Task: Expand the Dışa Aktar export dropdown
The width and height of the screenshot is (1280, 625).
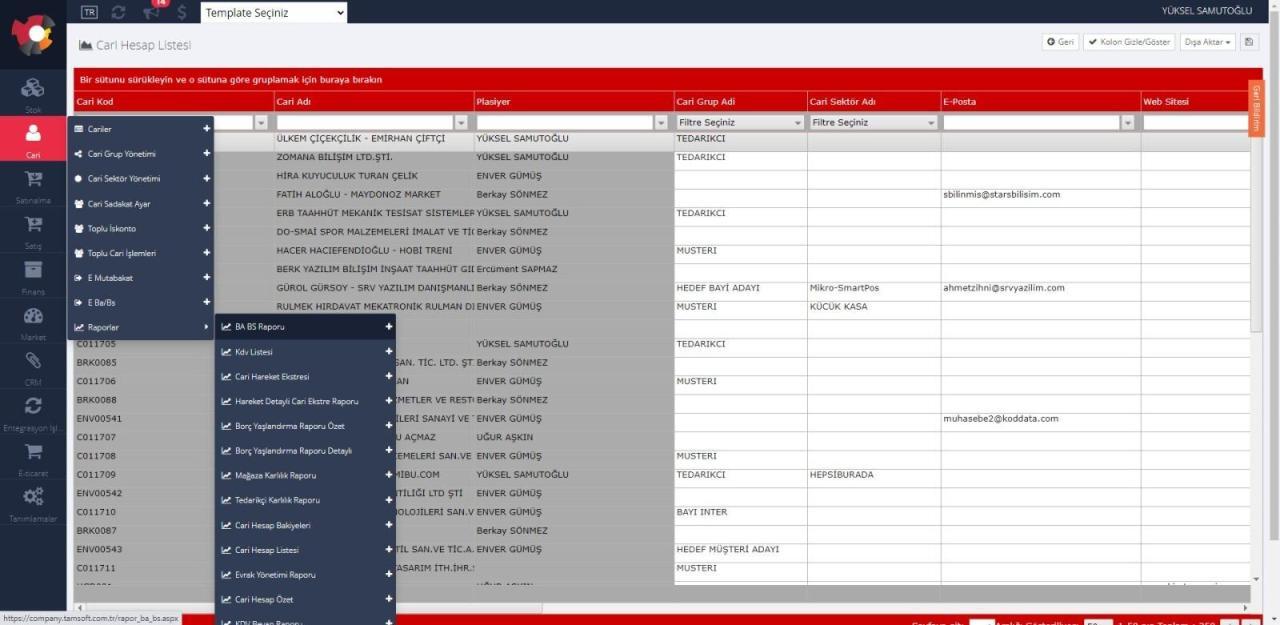Action: 1207,43
